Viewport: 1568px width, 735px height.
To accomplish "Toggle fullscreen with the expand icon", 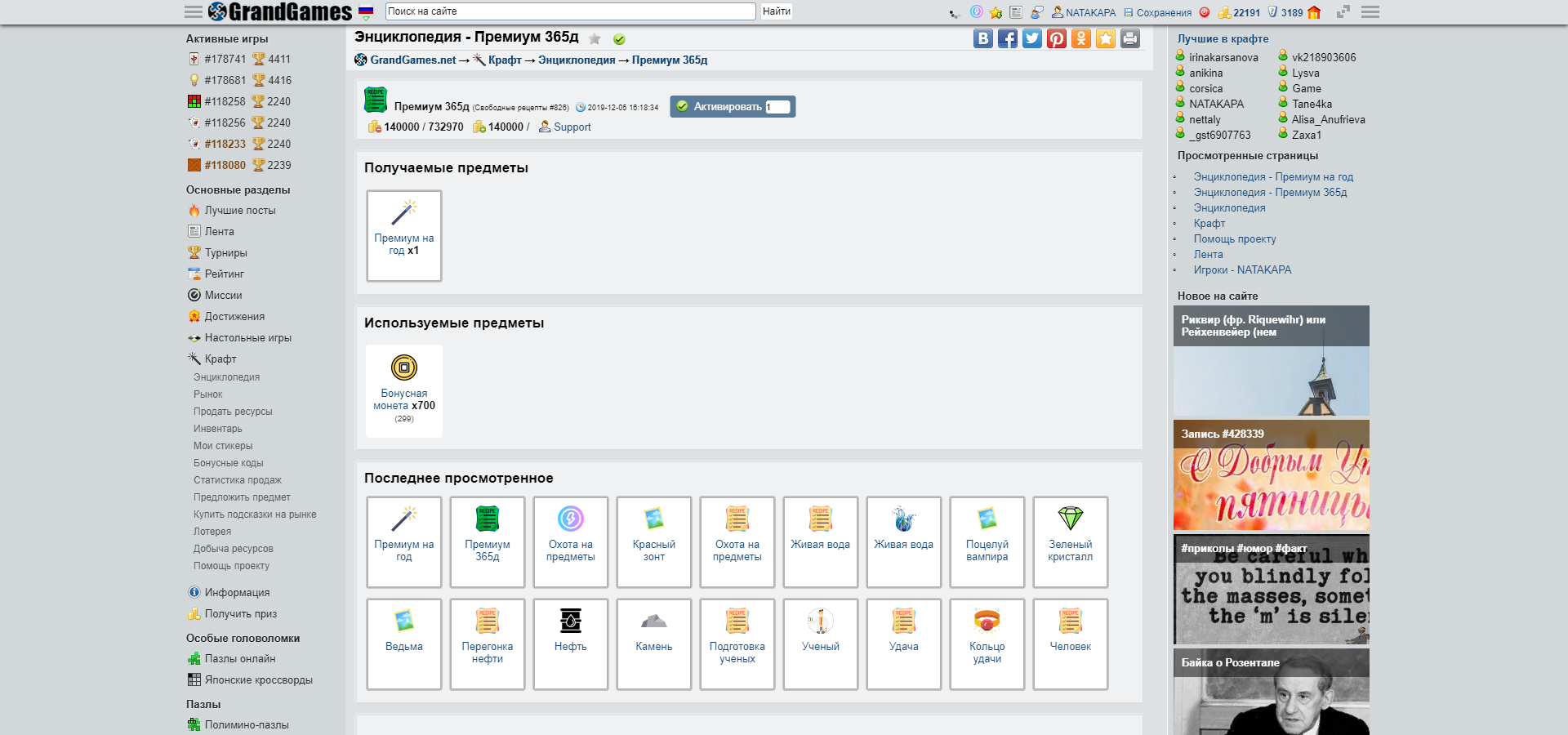I will point(1343,12).
